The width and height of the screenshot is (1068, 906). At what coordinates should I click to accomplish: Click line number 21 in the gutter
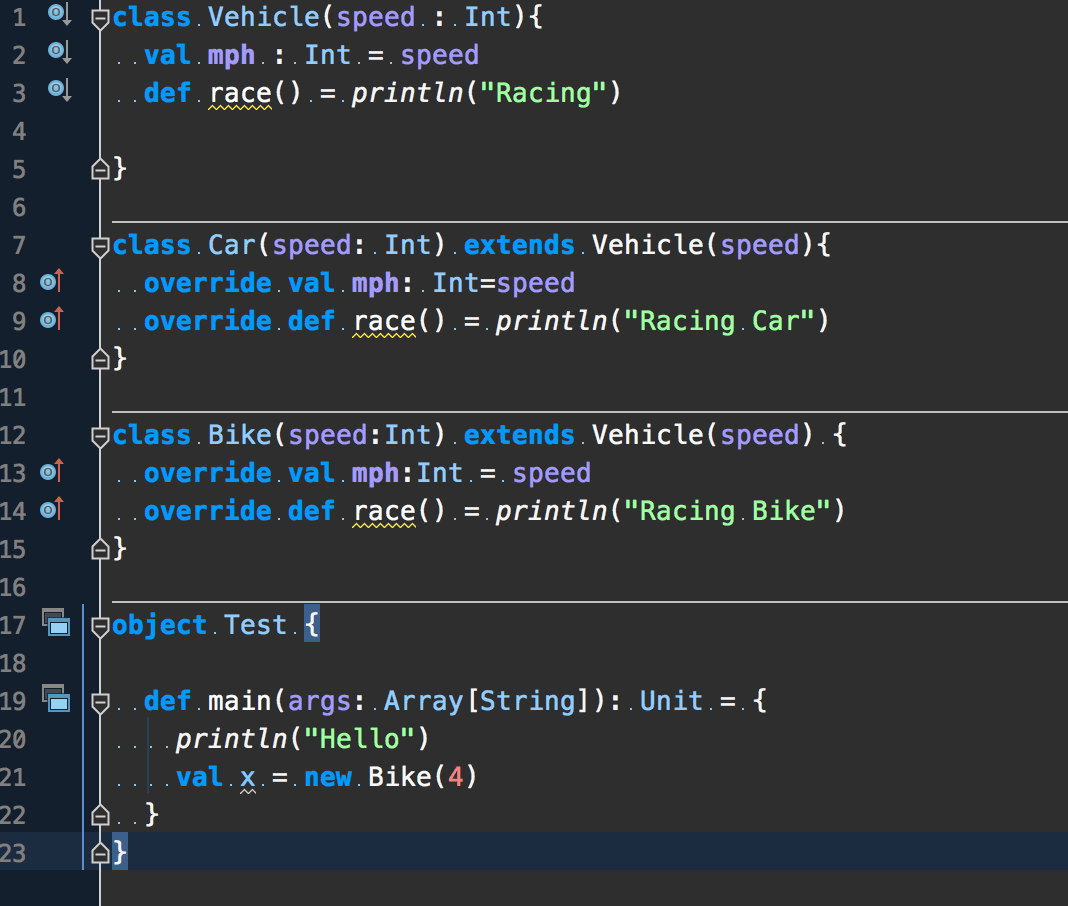point(14,777)
